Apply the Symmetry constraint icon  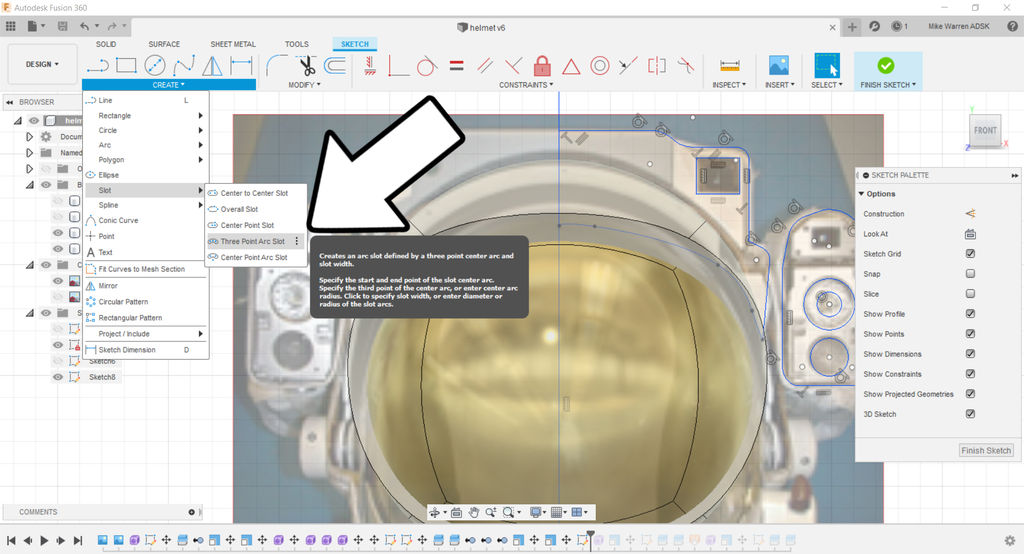pos(656,65)
